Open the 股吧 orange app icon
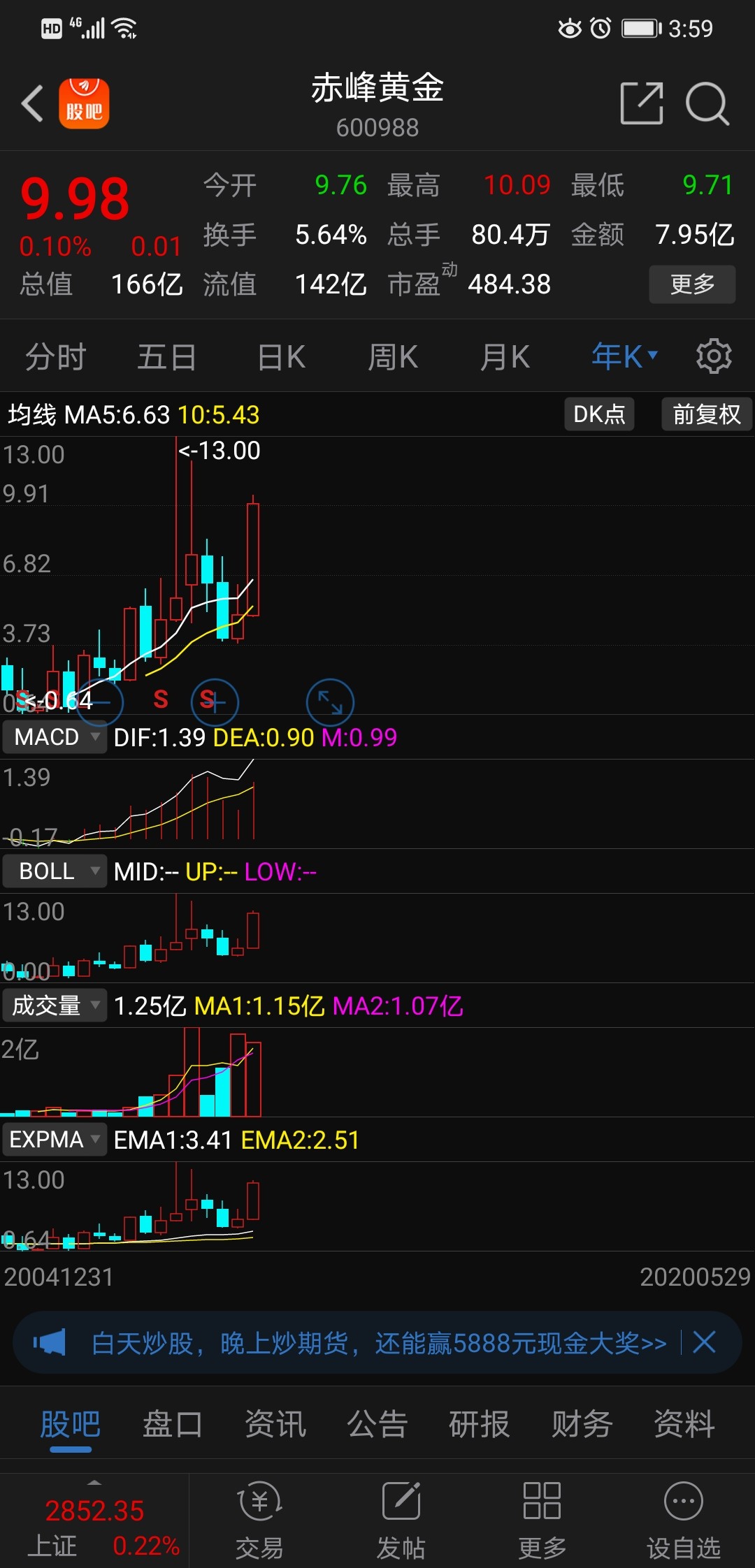Screen dimensions: 755x1568 pyautogui.click(x=84, y=103)
